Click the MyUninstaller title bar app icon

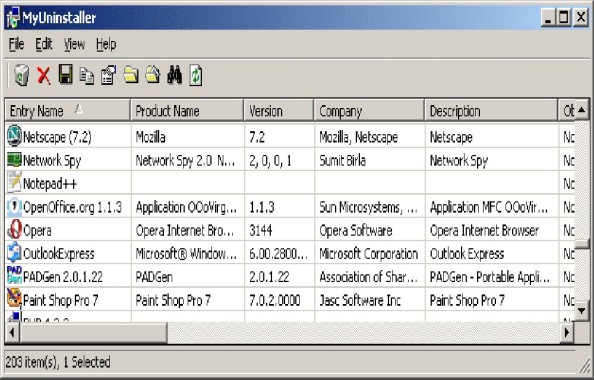pyautogui.click(x=13, y=17)
